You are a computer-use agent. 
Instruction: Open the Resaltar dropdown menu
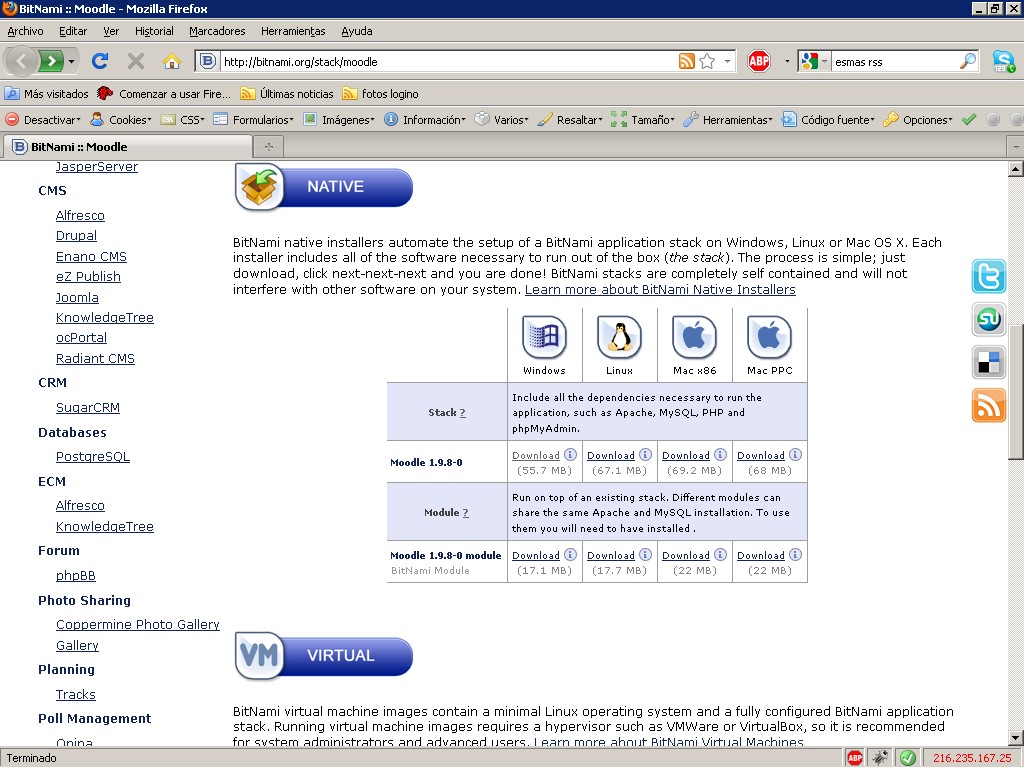pos(569,120)
